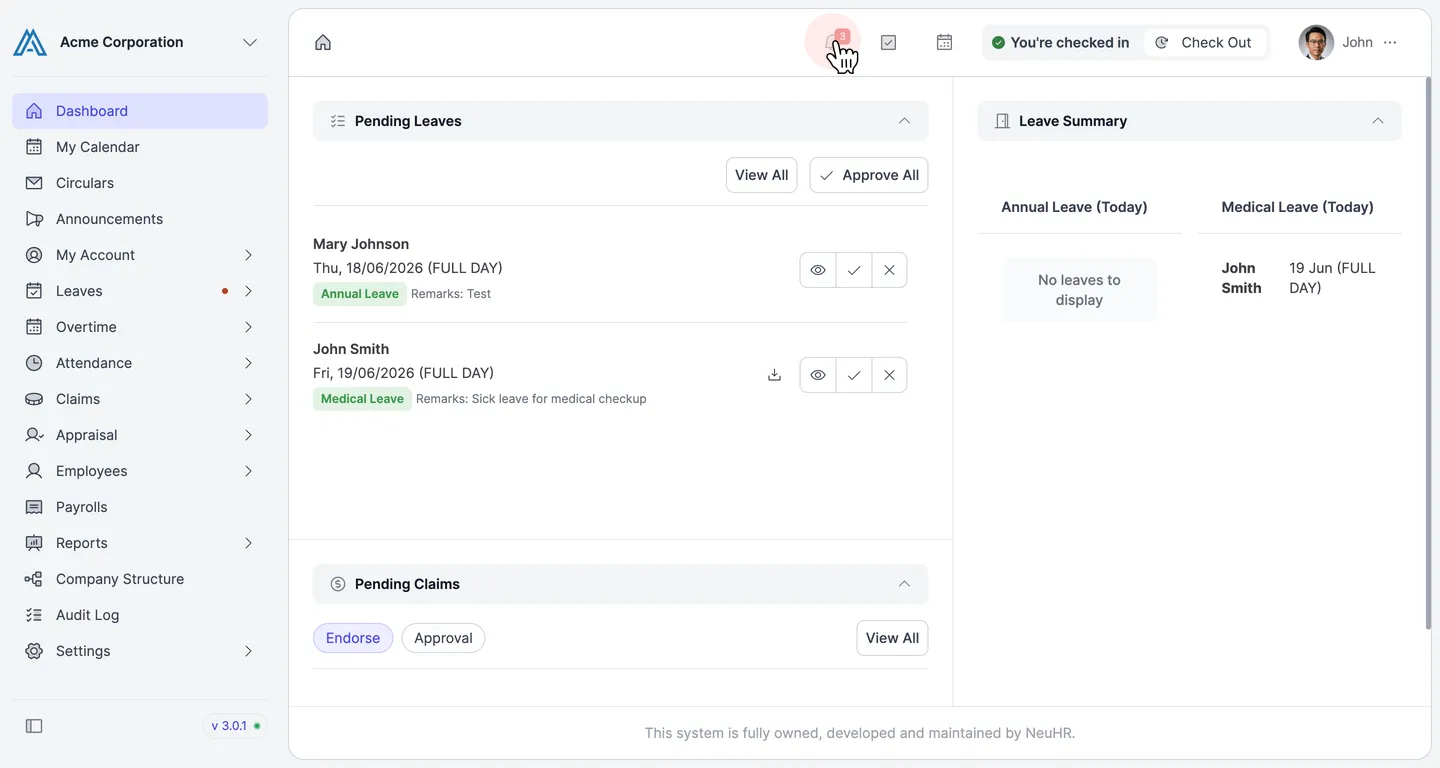Viewport: 1440px width, 768px height.
Task: Expand the Attendance submenu
Action: (248, 363)
